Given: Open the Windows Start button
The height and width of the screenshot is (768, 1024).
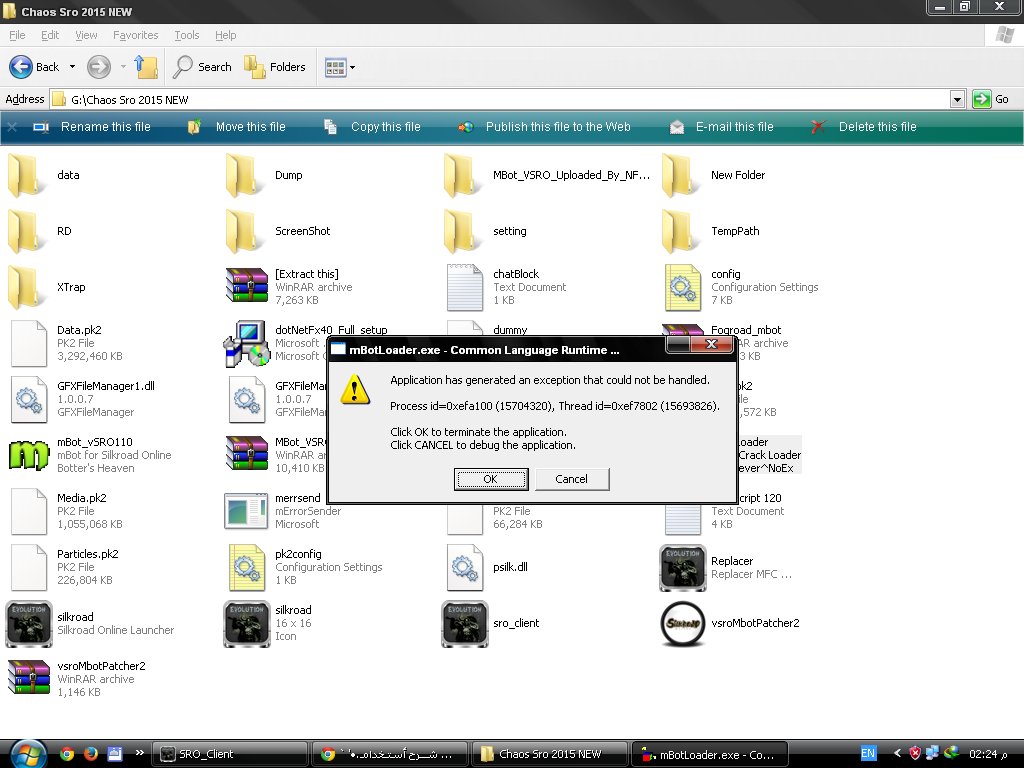Looking at the screenshot, I should (27, 754).
